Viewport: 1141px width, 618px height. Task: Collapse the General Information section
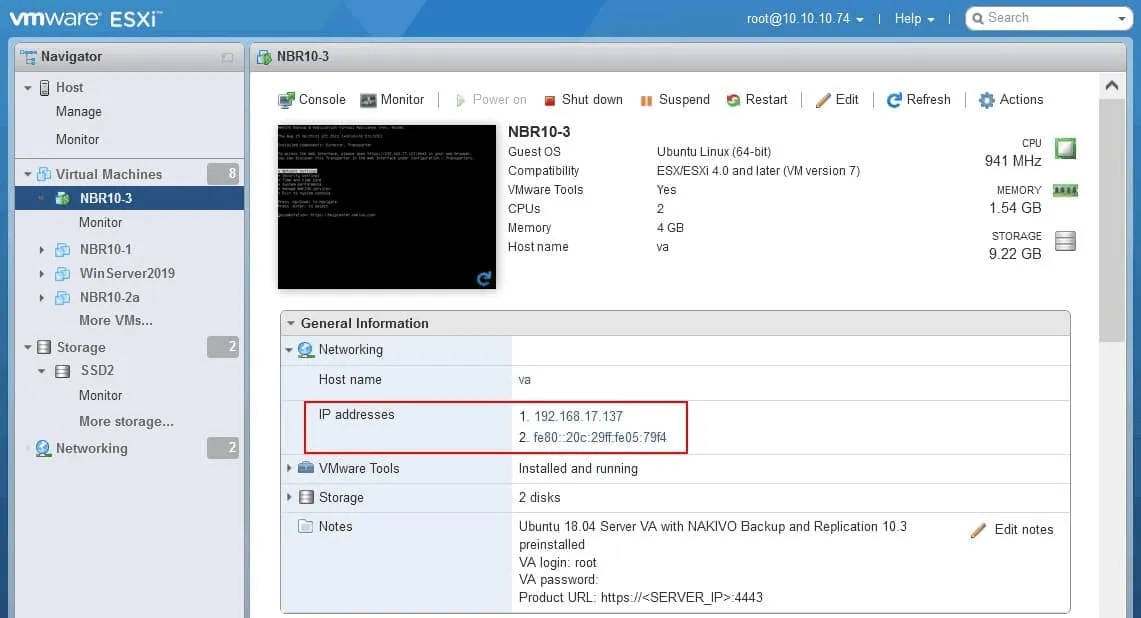[x=291, y=323]
